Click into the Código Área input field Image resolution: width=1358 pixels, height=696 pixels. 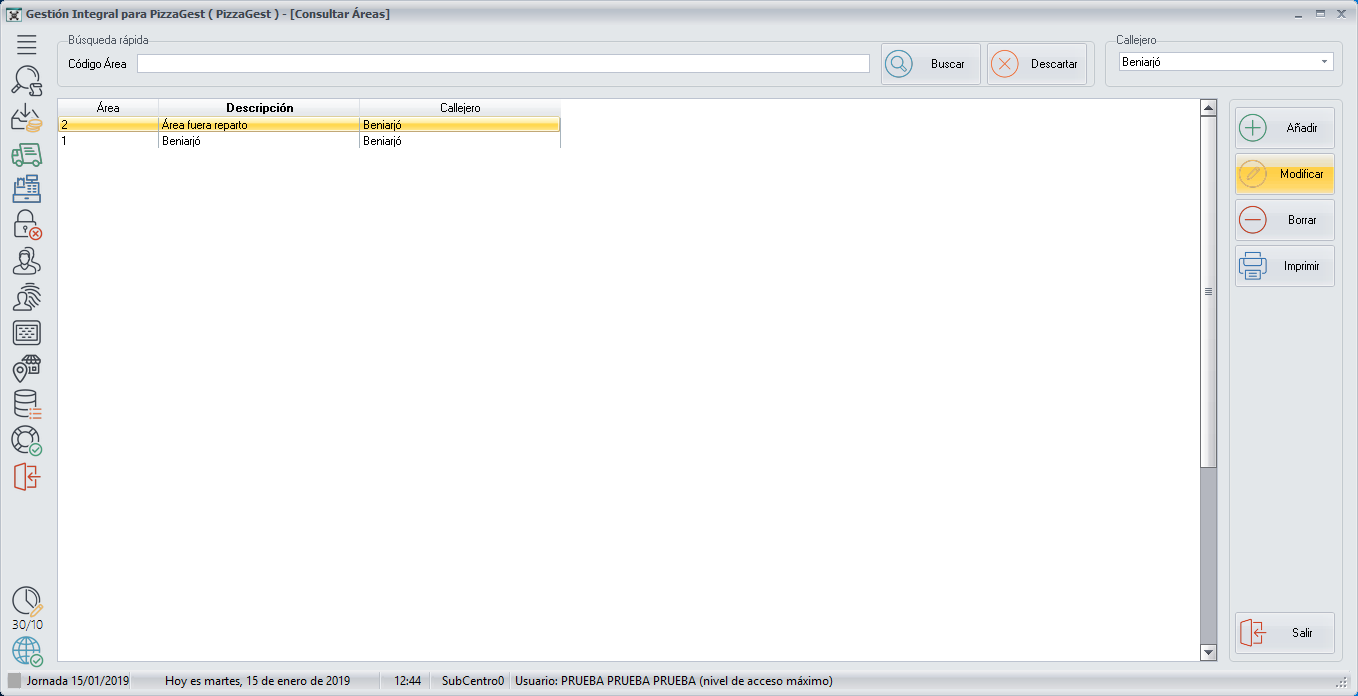click(503, 64)
